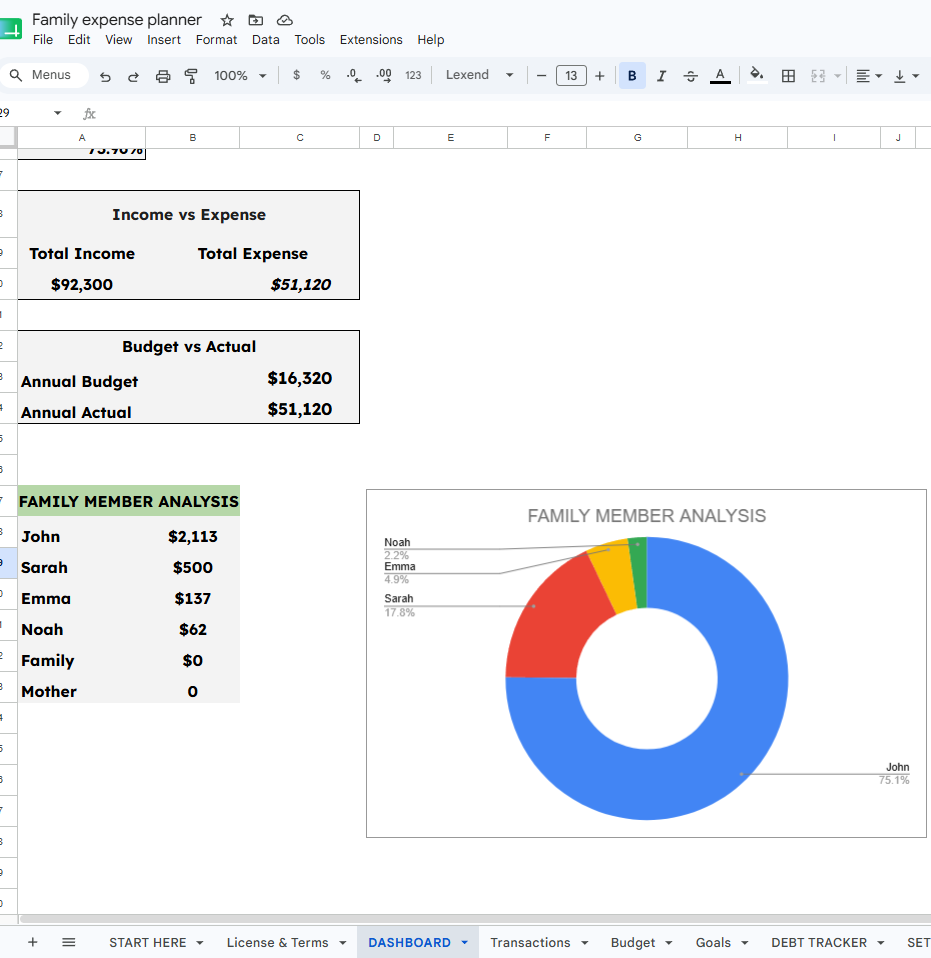Increase decimal places
The height and width of the screenshot is (958, 931).
click(384, 76)
